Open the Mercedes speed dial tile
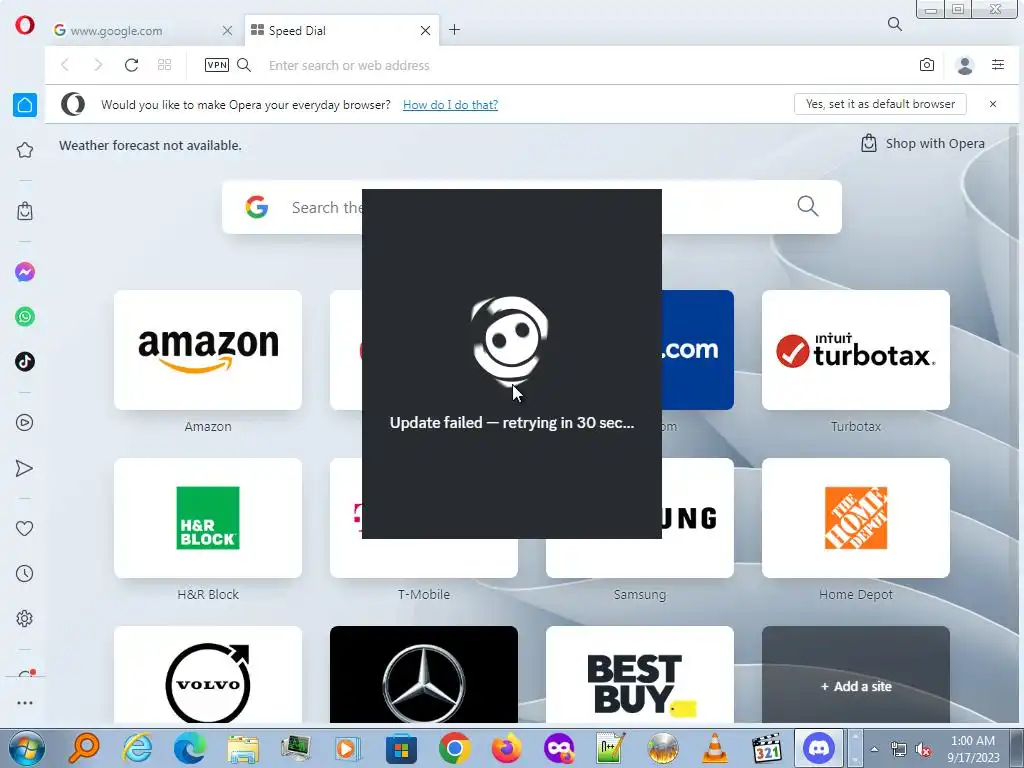Viewport: 1024px width, 768px height. click(x=424, y=675)
